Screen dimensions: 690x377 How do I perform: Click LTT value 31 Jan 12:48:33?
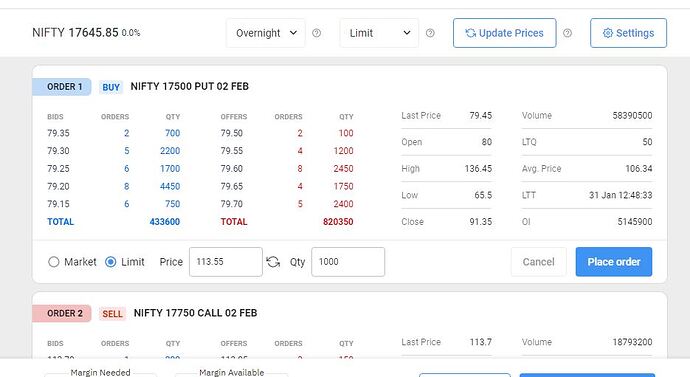(621, 195)
